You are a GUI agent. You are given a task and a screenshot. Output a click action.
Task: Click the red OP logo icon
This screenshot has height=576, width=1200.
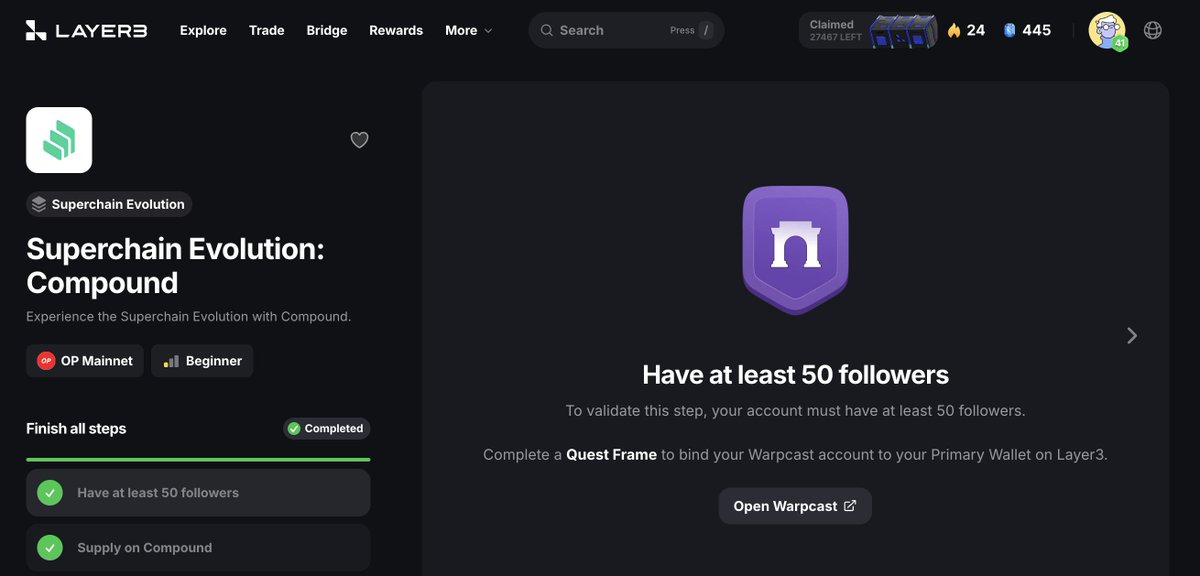coord(46,361)
